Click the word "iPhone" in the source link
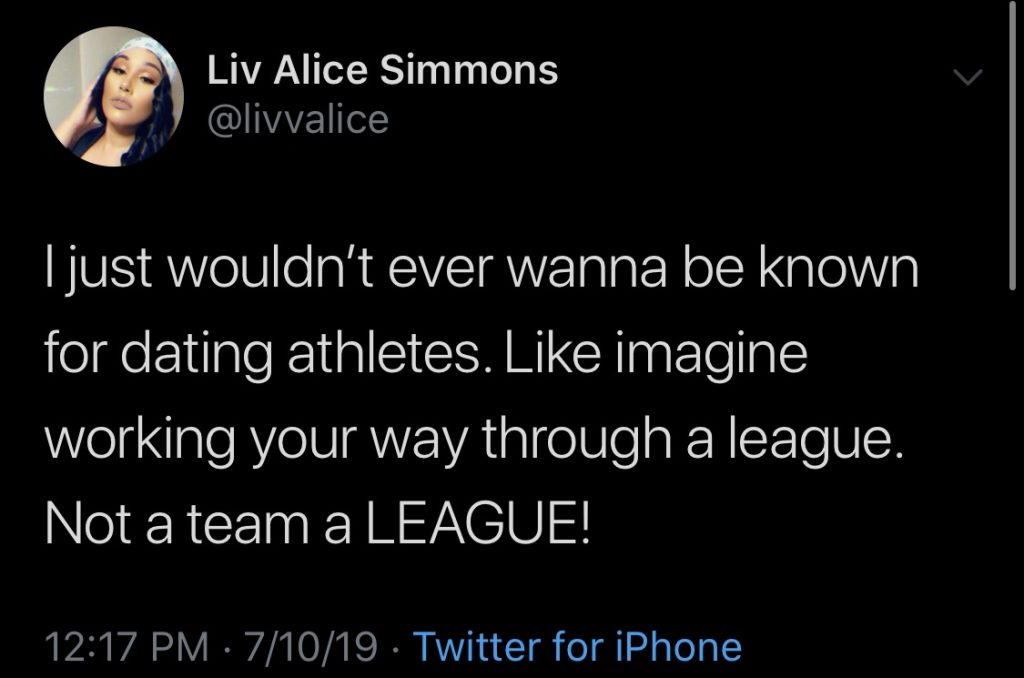The image size is (1024, 678). click(x=679, y=646)
